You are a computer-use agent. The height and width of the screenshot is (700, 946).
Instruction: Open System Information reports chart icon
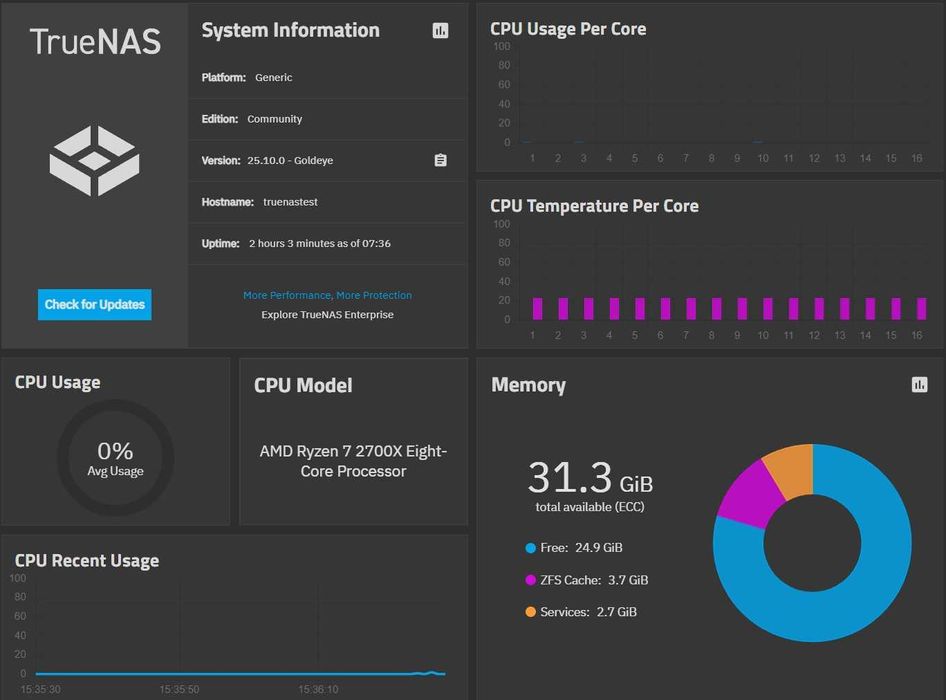[x=440, y=31]
